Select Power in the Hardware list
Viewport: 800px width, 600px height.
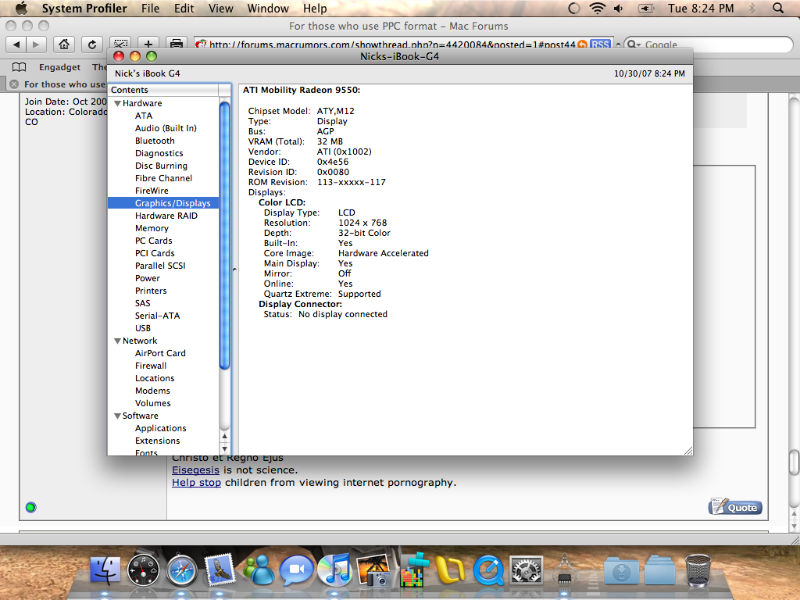tap(147, 278)
